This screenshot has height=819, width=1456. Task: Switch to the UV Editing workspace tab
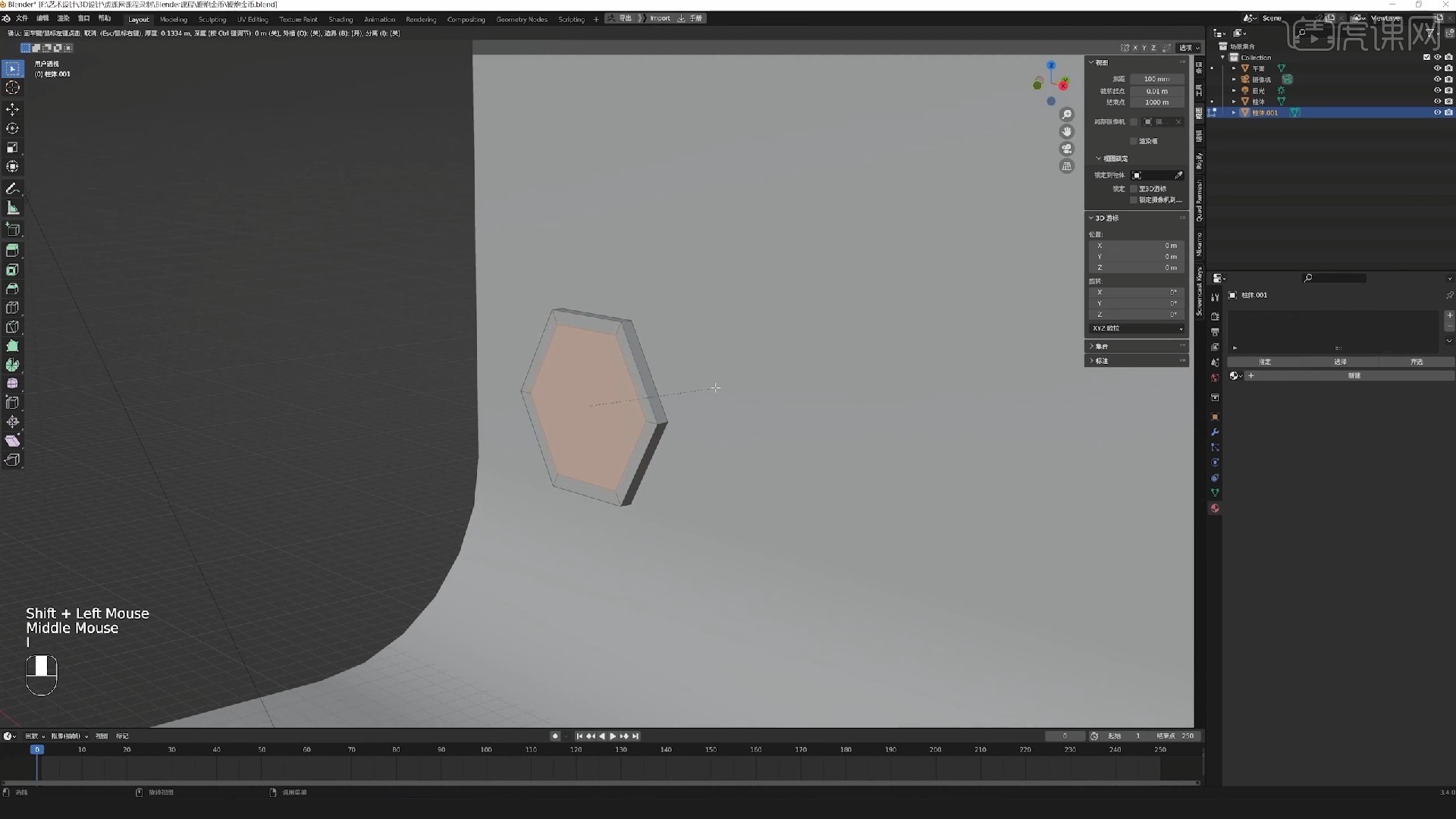[253, 19]
